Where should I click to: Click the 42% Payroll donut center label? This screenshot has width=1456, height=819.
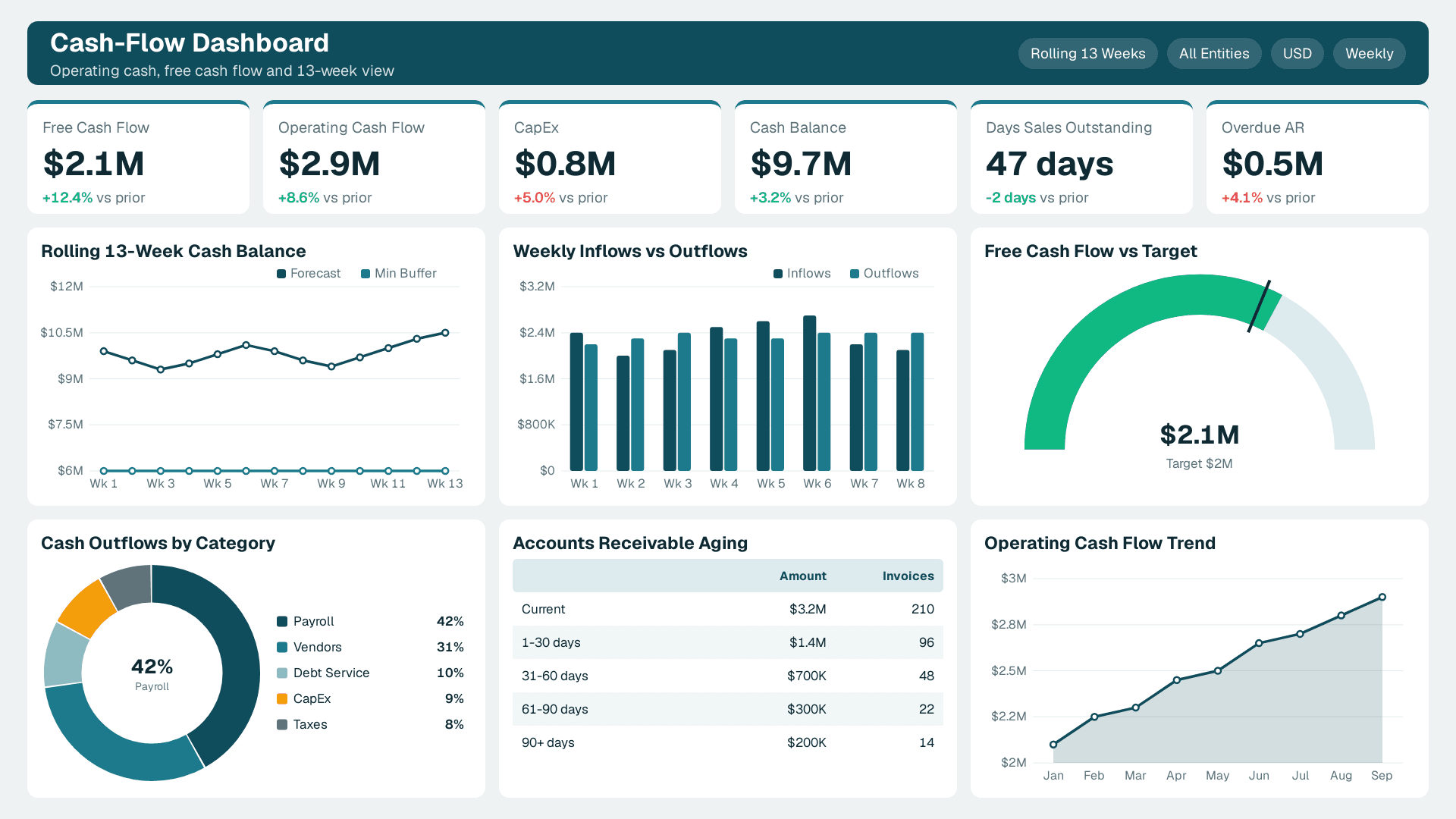[152, 673]
